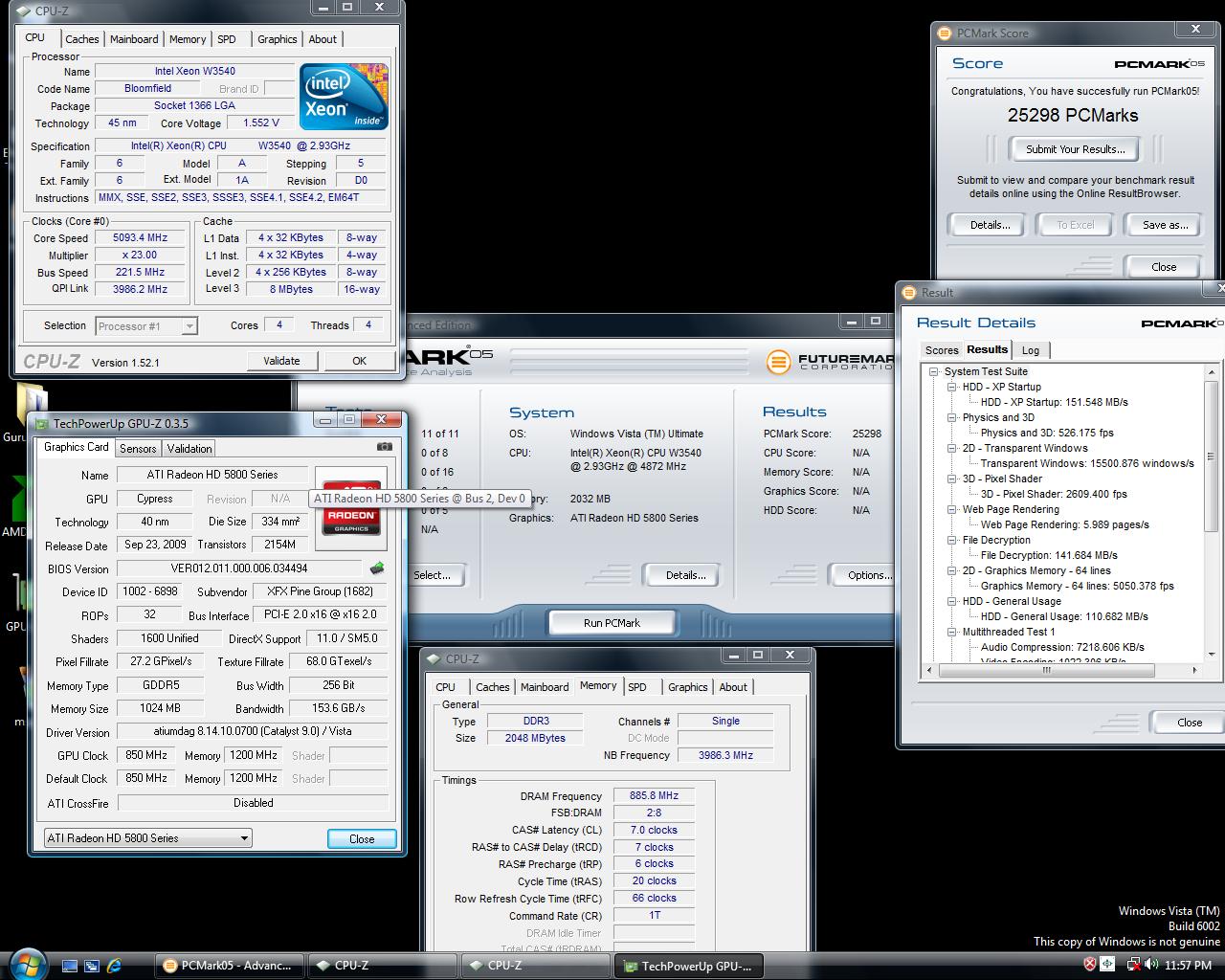Open About tab in top CPU-Z window

pos(323,39)
